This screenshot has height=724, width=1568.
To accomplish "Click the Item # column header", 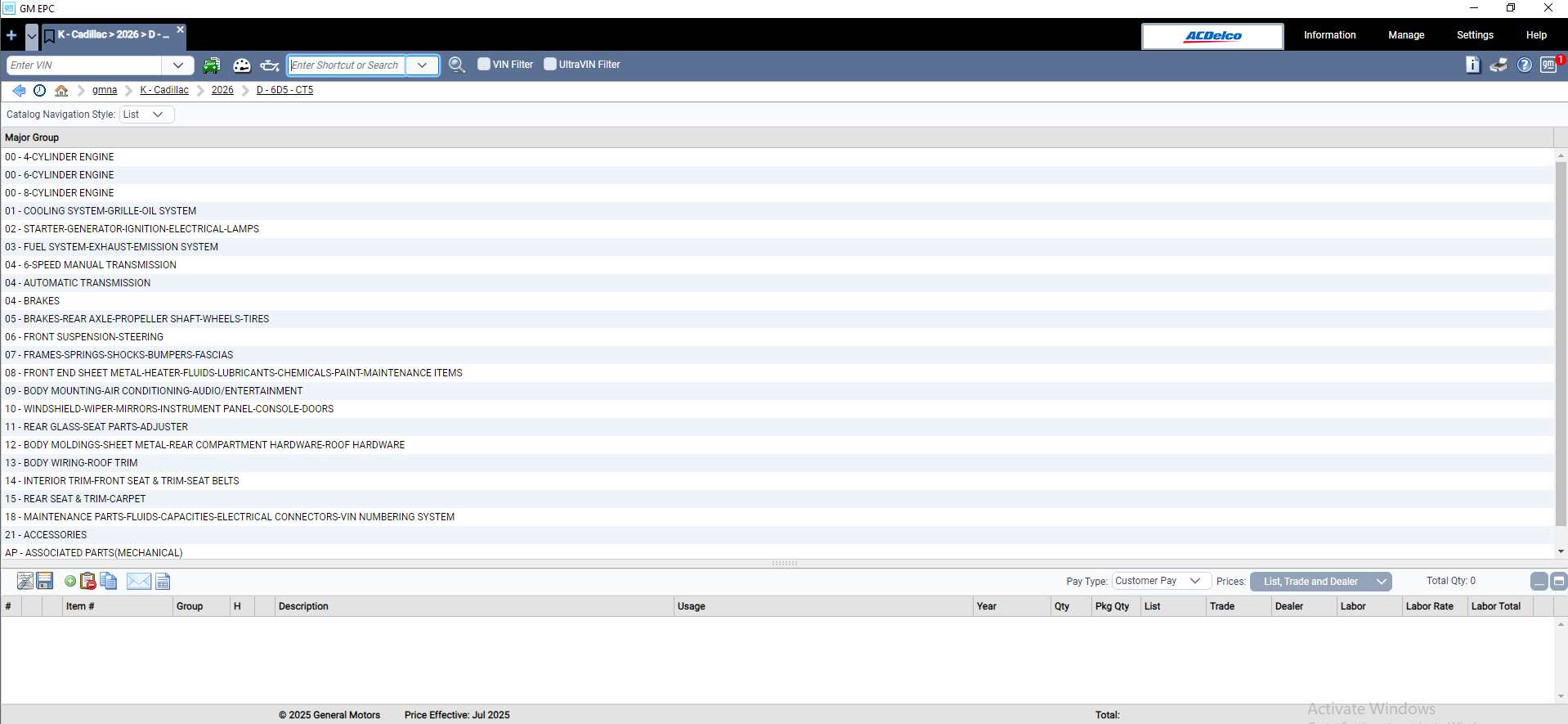I will 118,606.
